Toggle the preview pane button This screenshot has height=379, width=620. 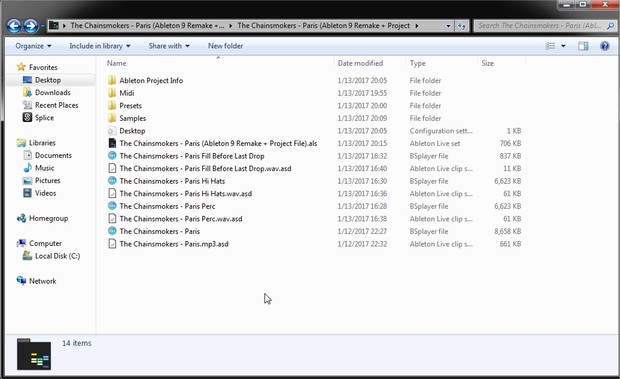(583, 46)
